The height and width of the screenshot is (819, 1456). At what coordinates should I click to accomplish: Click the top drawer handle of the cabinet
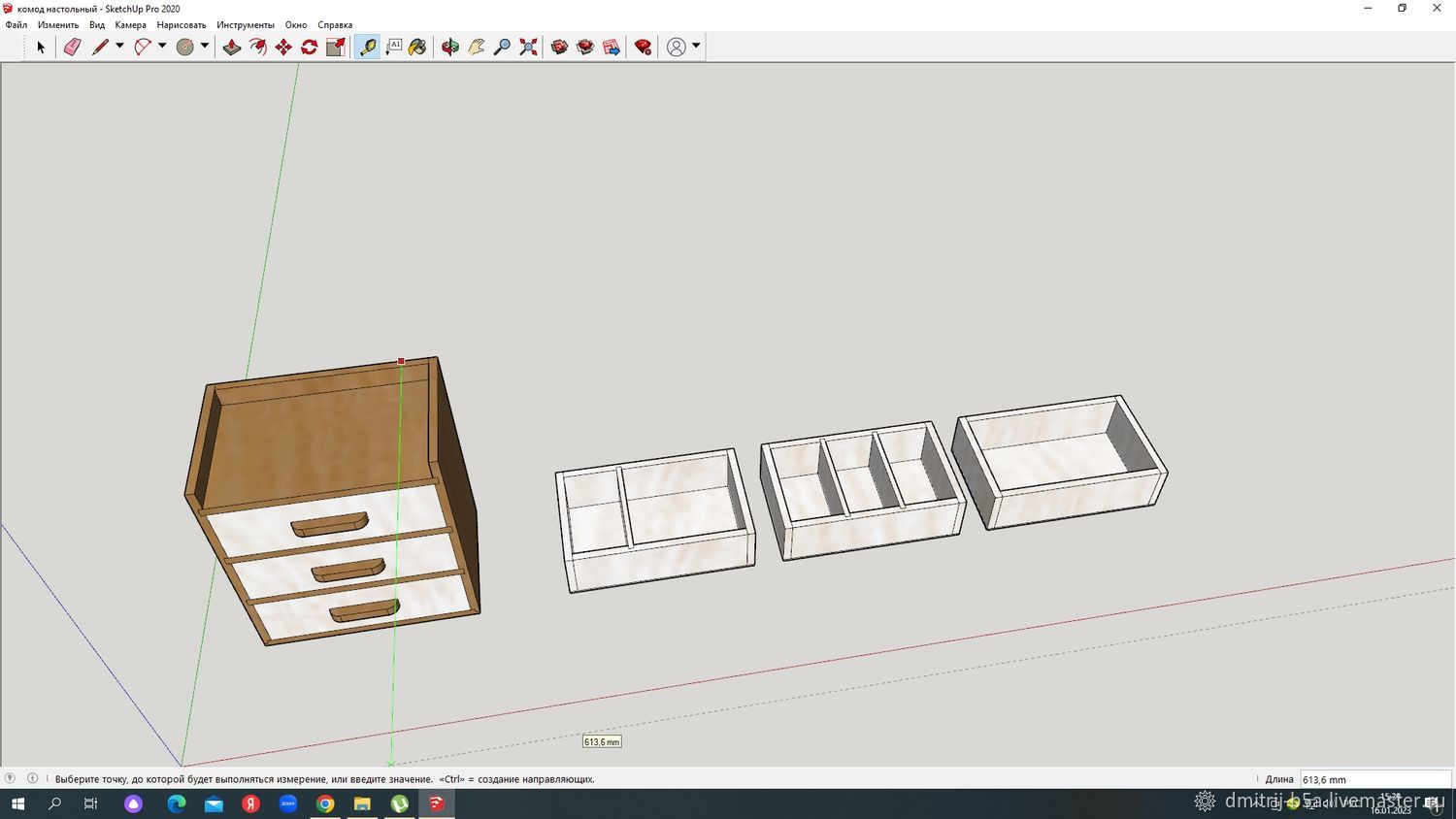point(329,524)
